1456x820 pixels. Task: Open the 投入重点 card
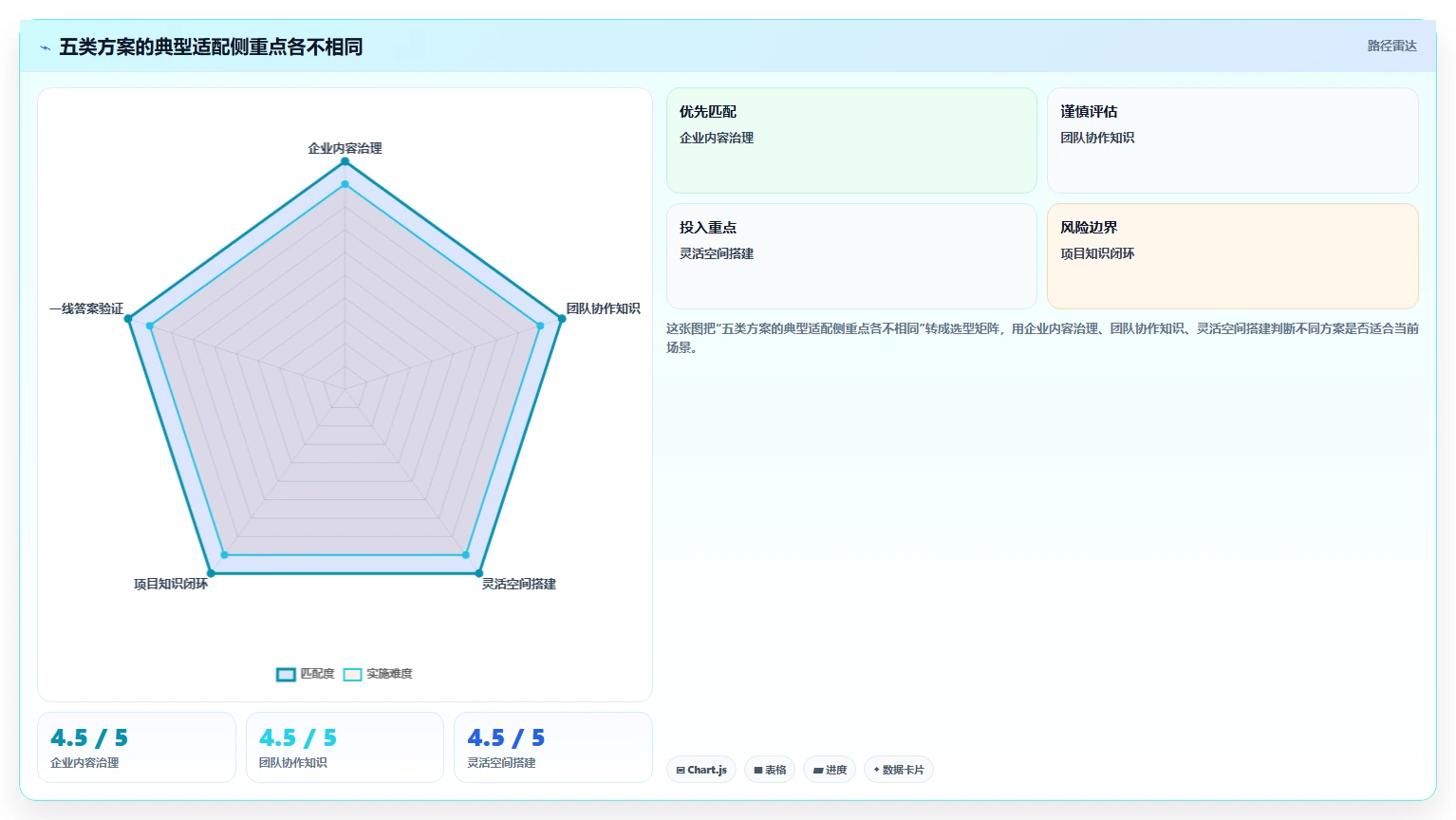coord(851,256)
